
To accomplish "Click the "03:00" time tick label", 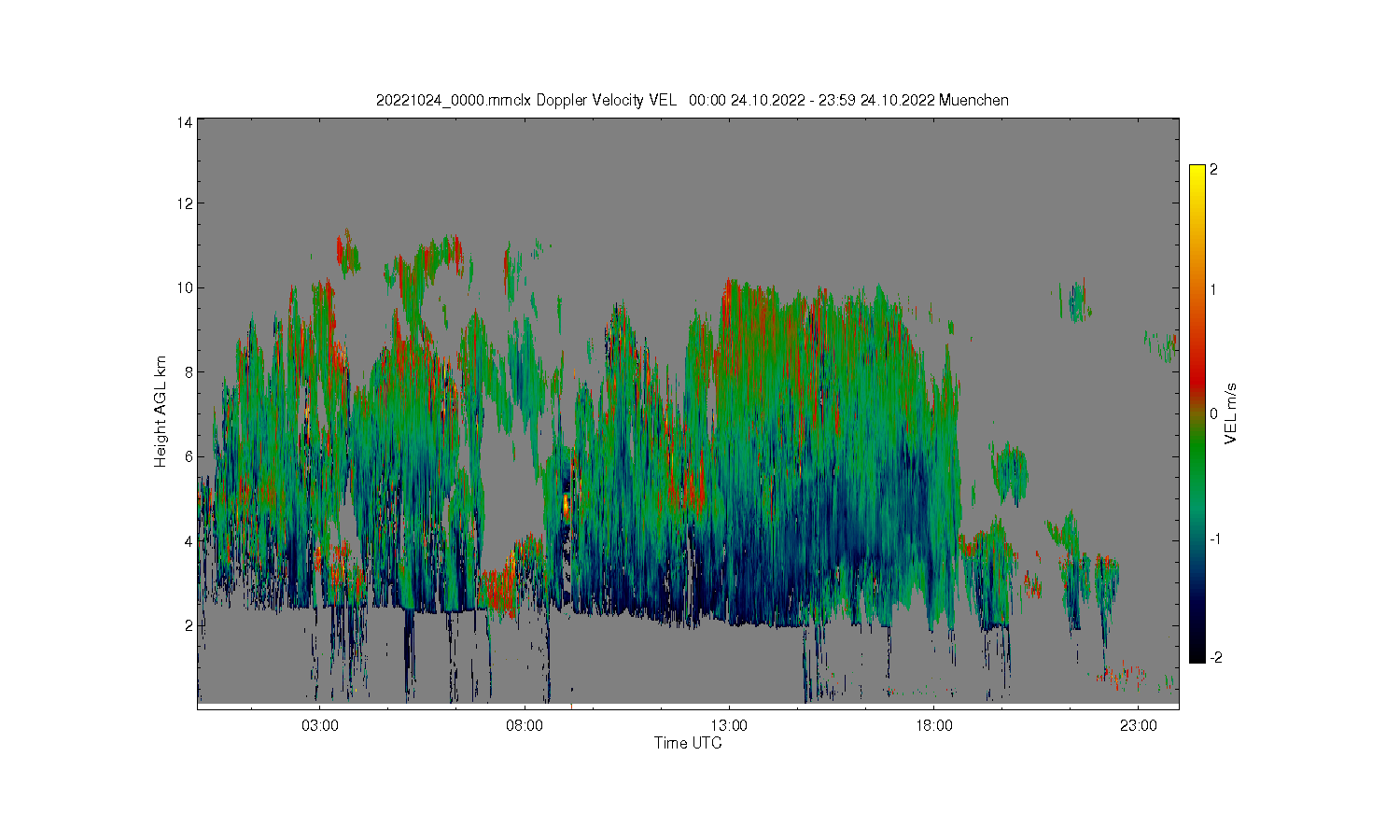I will pyautogui.click(x=320, y=725).
